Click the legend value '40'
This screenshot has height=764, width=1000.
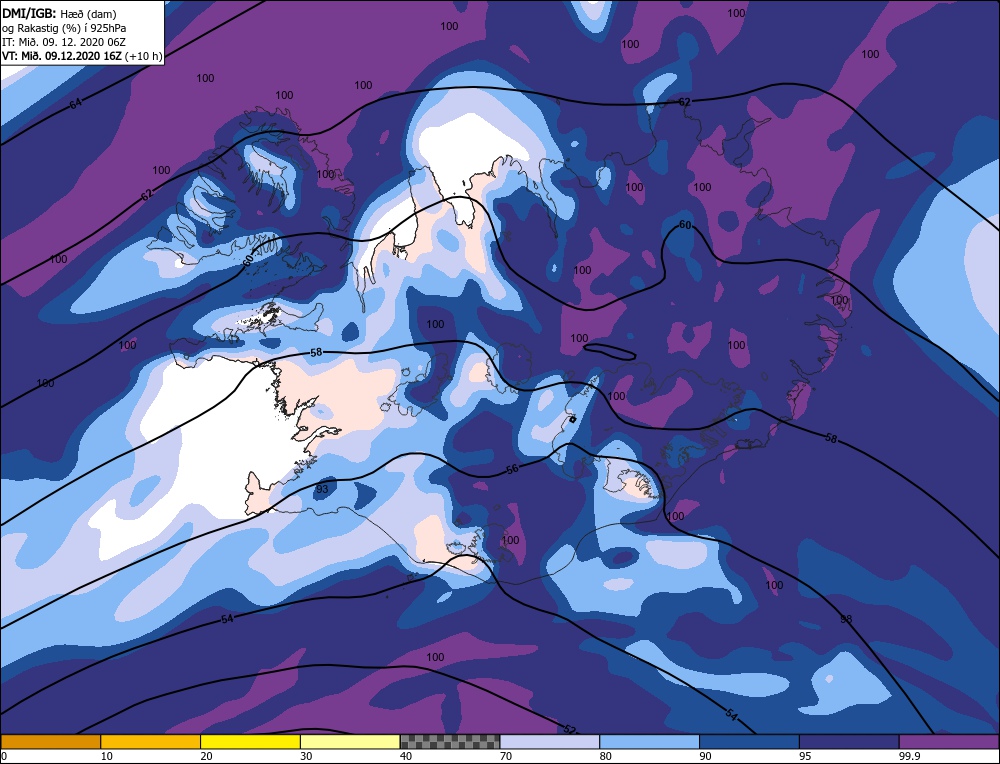pos(406,756)
